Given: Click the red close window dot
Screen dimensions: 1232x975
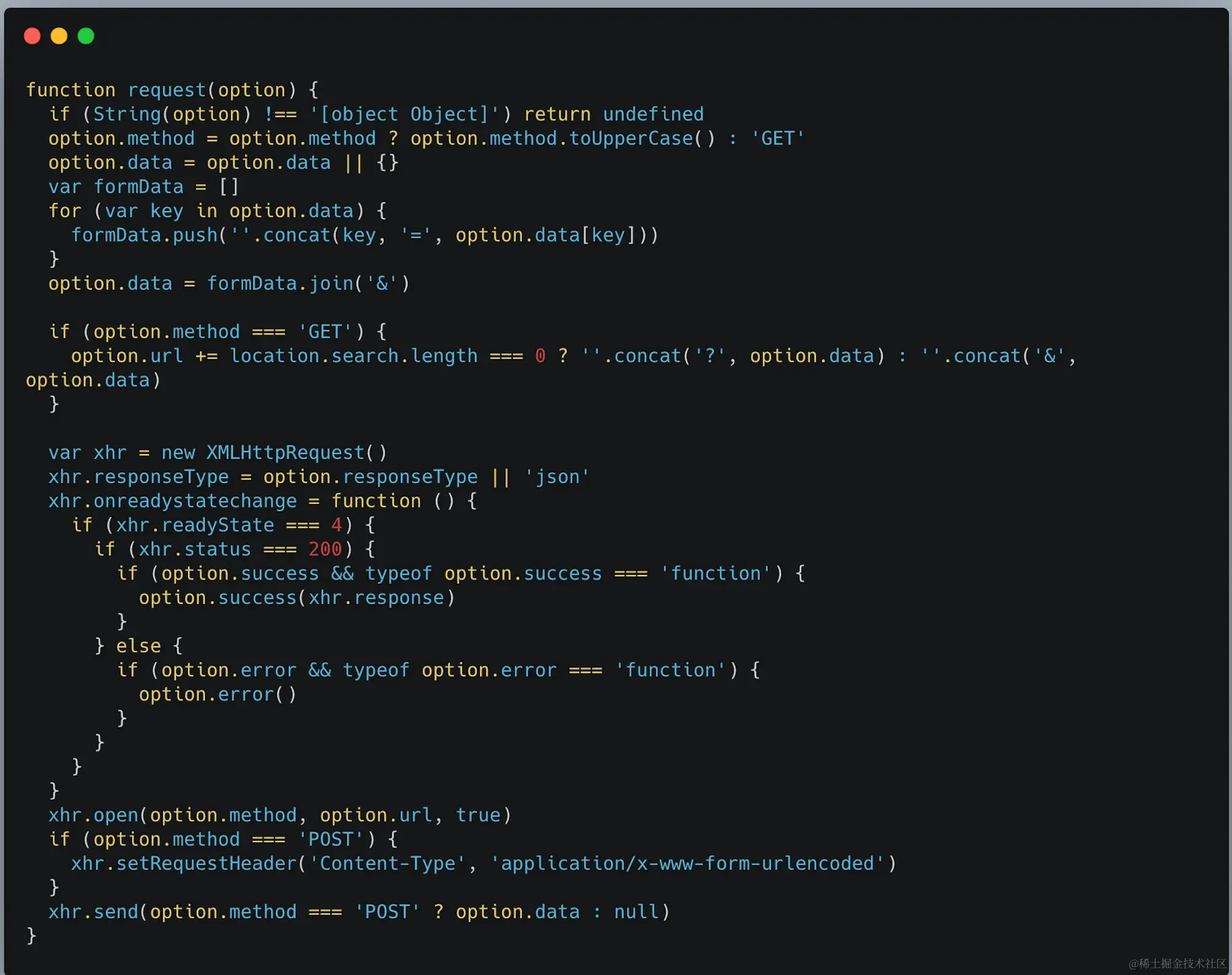Looking at the screenshot, I should 32,36.
